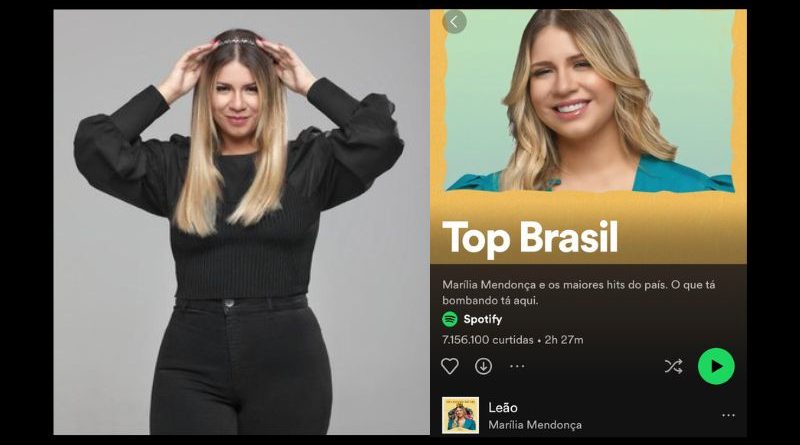Open the Spotify creator profile name

(483, 319)
